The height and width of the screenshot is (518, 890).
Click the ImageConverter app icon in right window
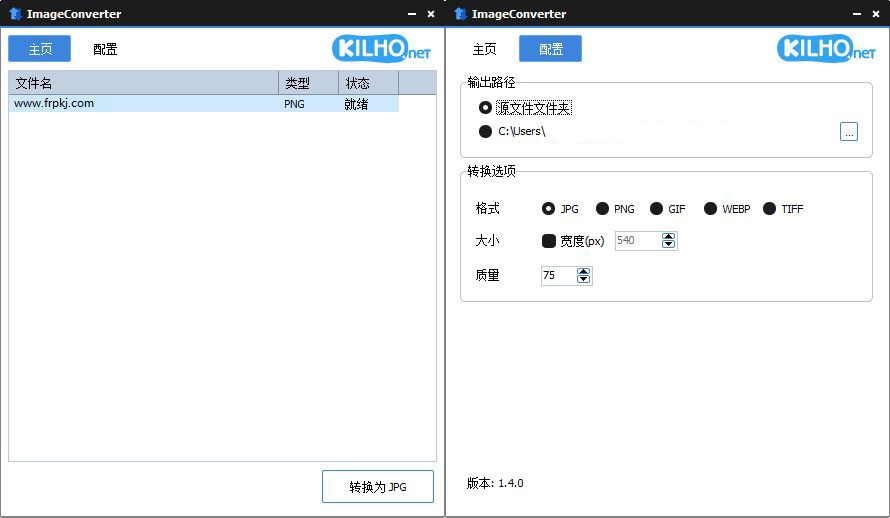460,14
